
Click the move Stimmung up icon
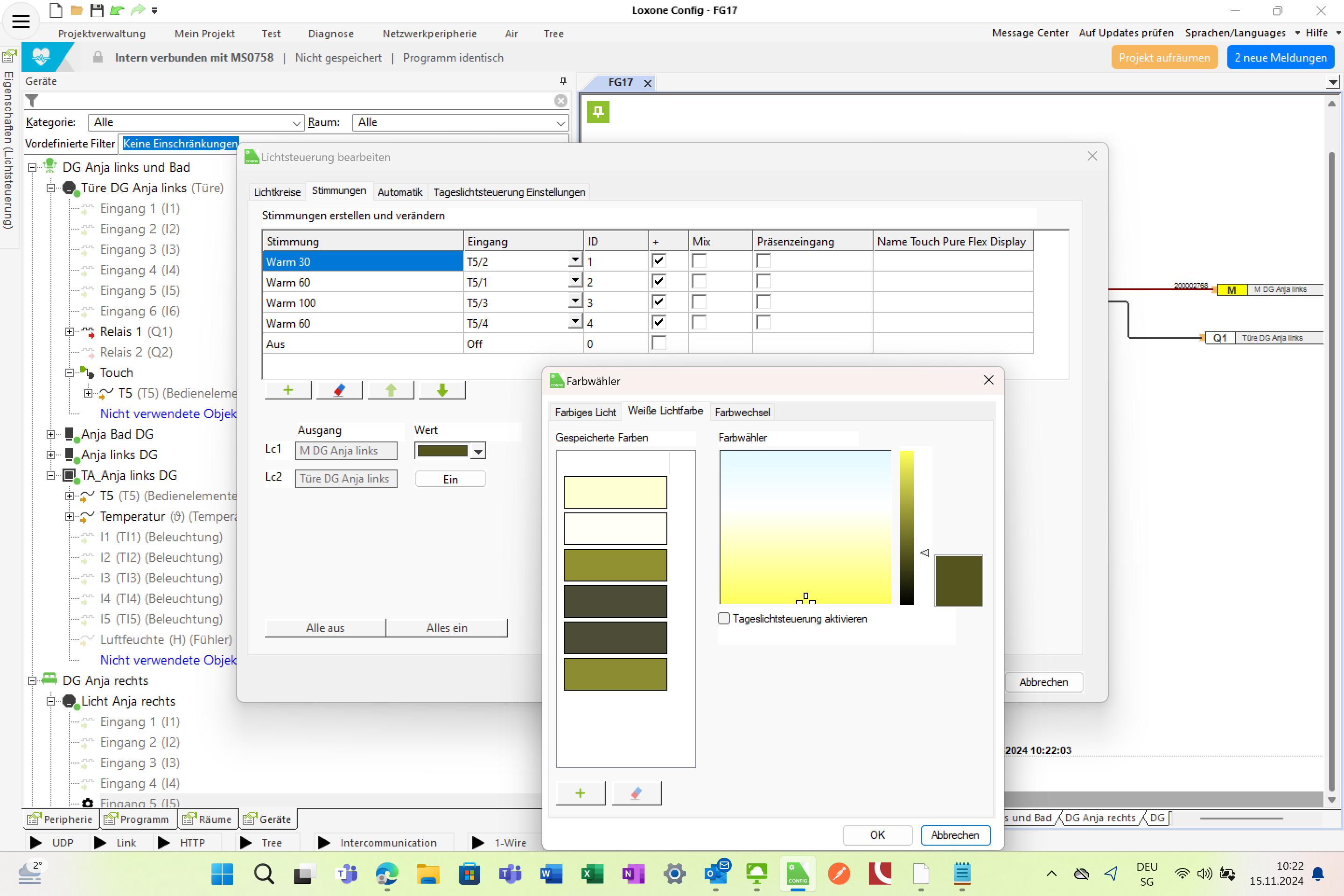point(391,390)
